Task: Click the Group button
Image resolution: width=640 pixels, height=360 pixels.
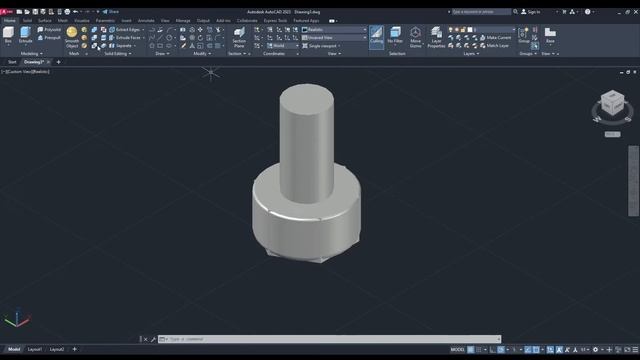Action: tap(524, 36)
